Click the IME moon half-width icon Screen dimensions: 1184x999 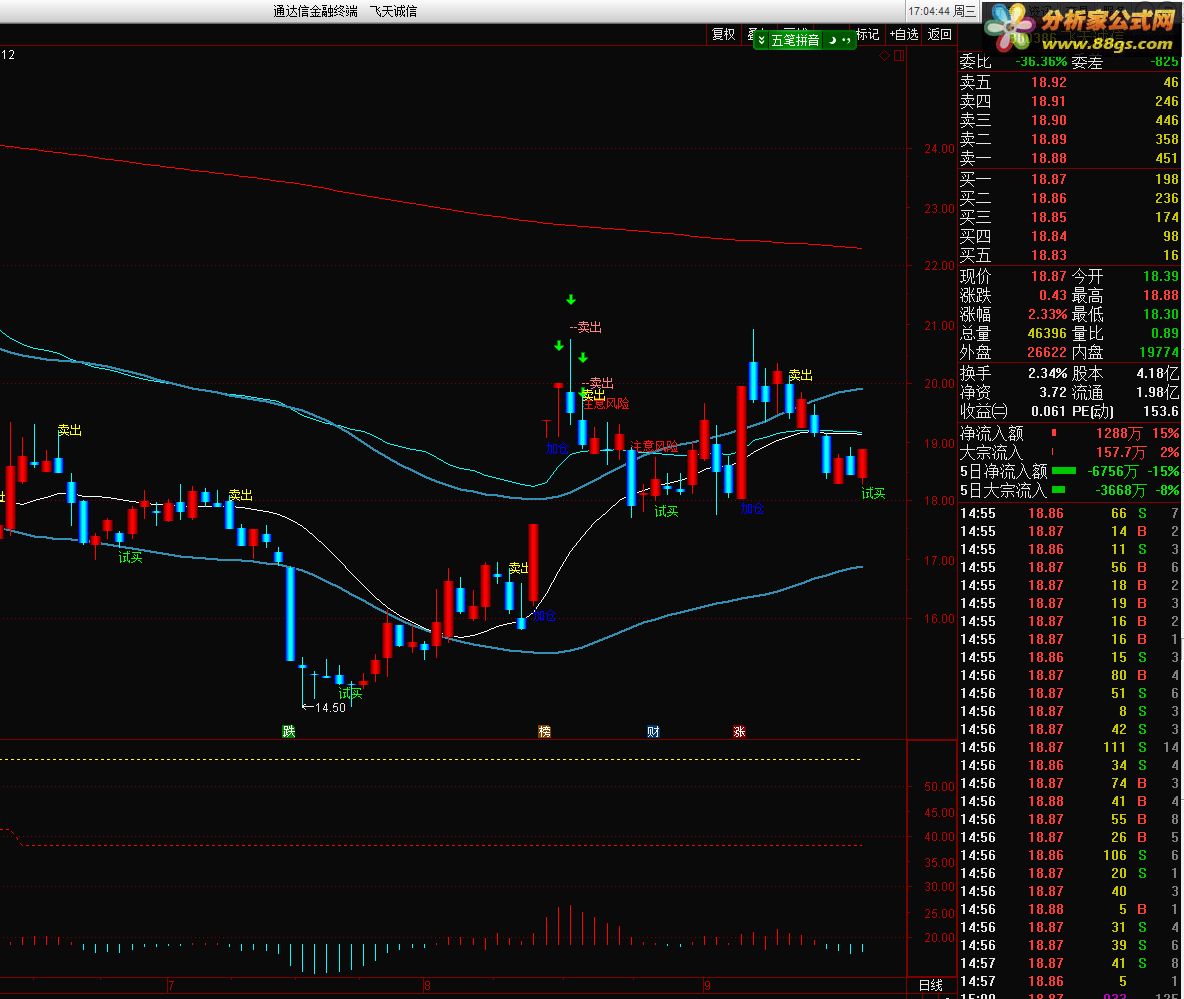tap(832, 40)
